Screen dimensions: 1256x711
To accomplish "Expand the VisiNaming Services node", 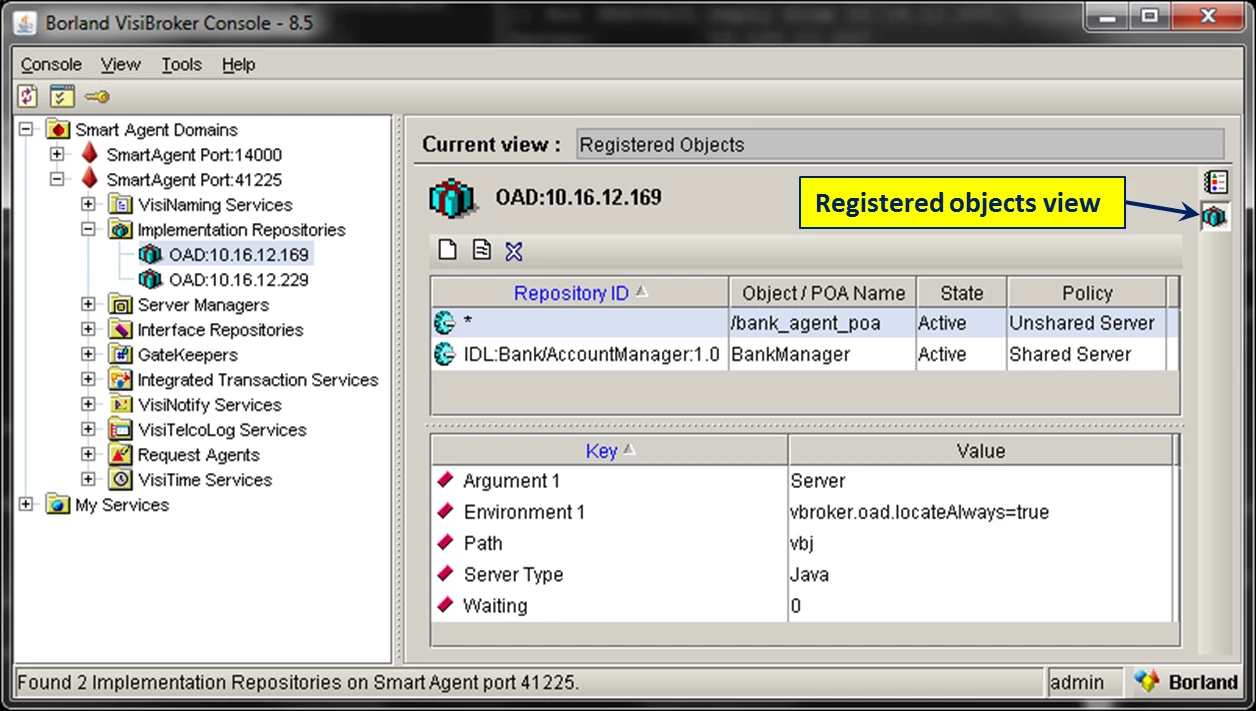I will (89, 204).
